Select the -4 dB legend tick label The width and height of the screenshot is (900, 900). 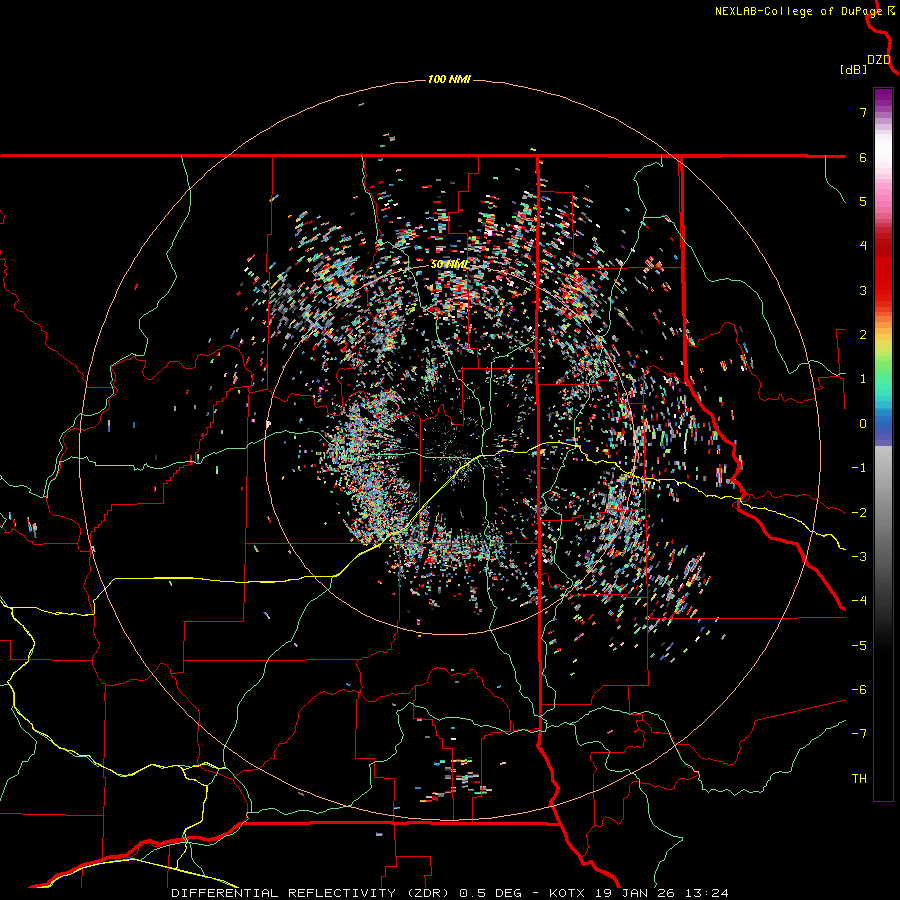[x=859, y=601]
